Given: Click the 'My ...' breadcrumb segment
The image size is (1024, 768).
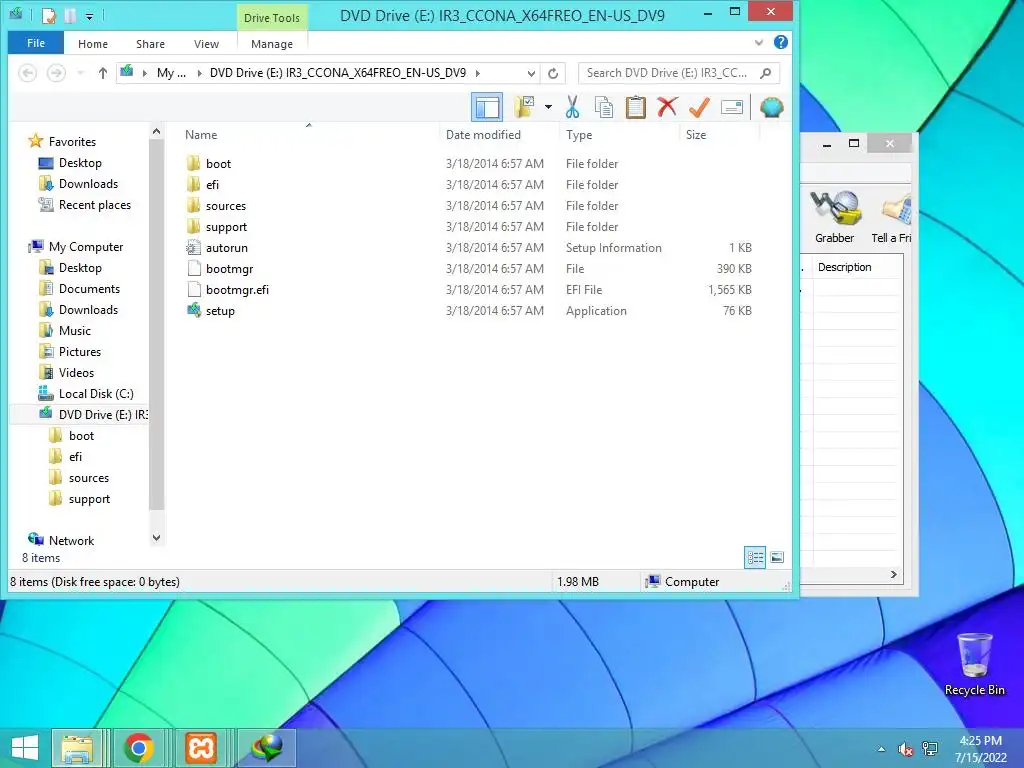Looking at the screenshot, I should click(x=171, y=72).
